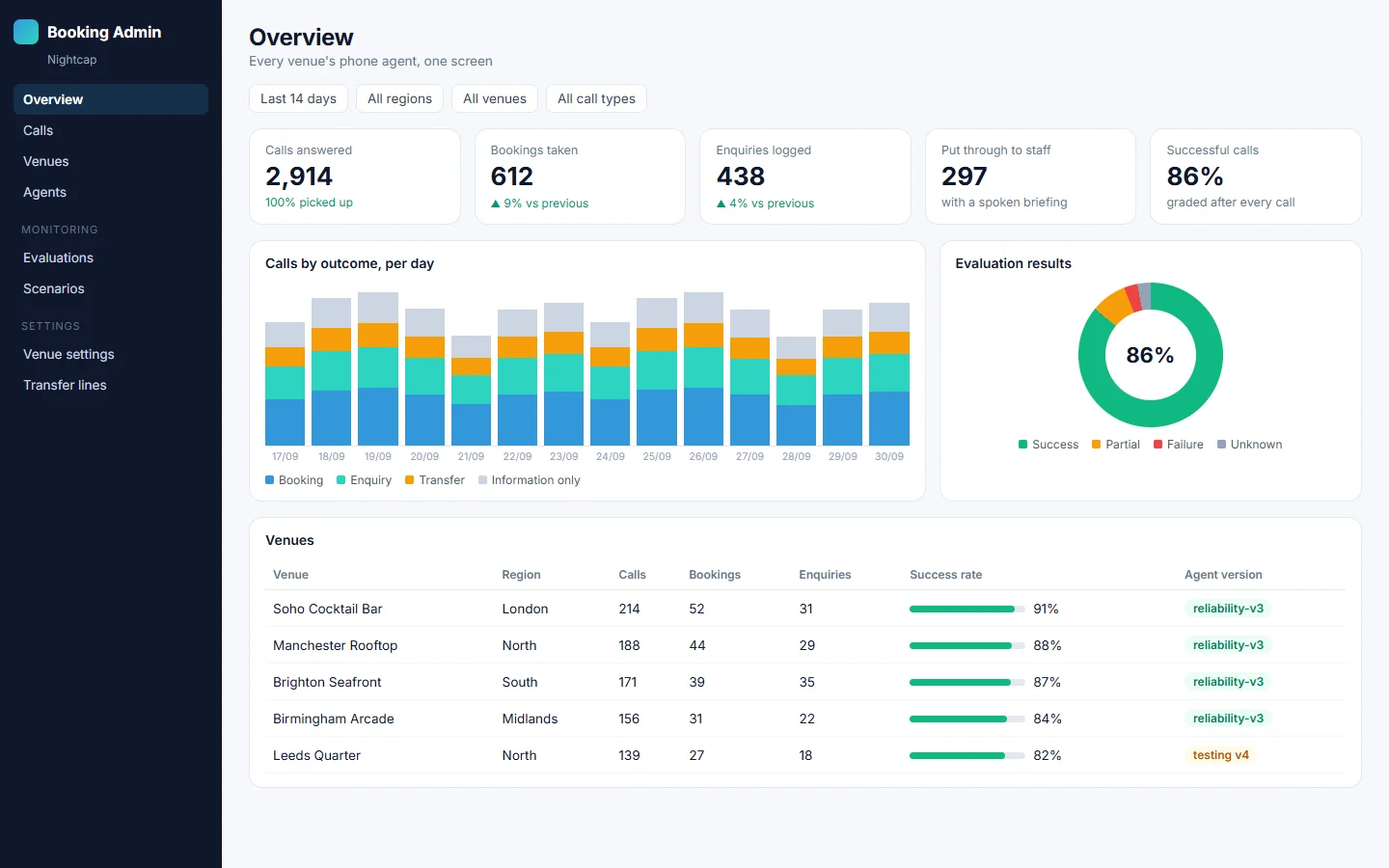This screenshot has width=1389, height=868.
Task: Click the Booking Admin logo icon
Action: pos(26,32)
